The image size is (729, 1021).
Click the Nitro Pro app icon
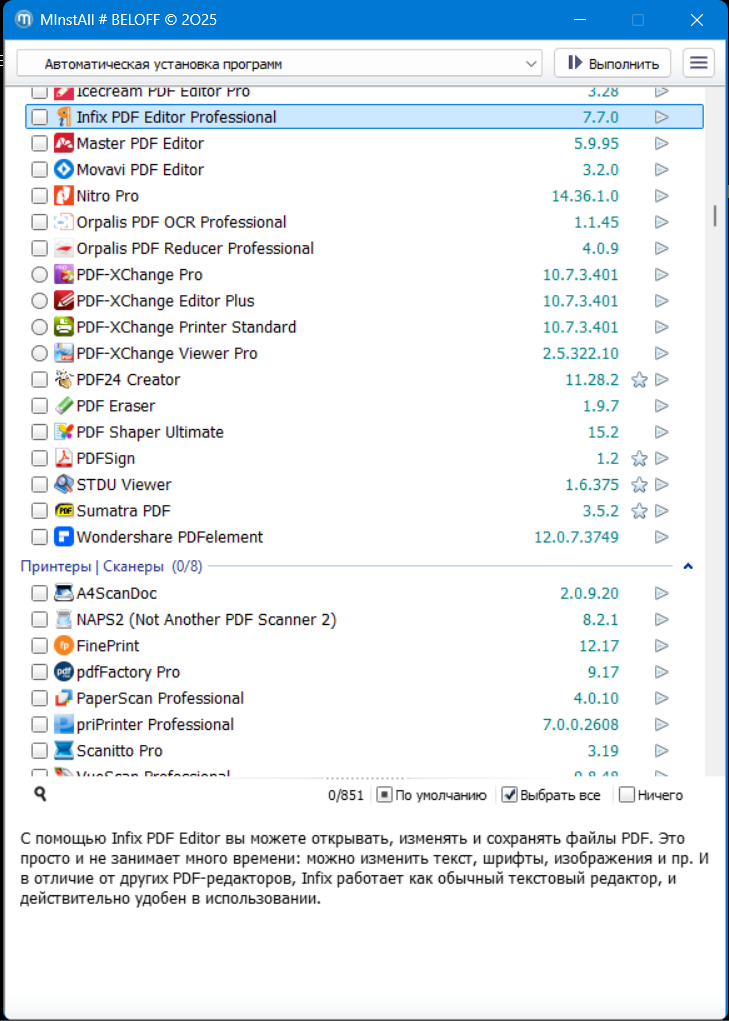pos(64,196)
